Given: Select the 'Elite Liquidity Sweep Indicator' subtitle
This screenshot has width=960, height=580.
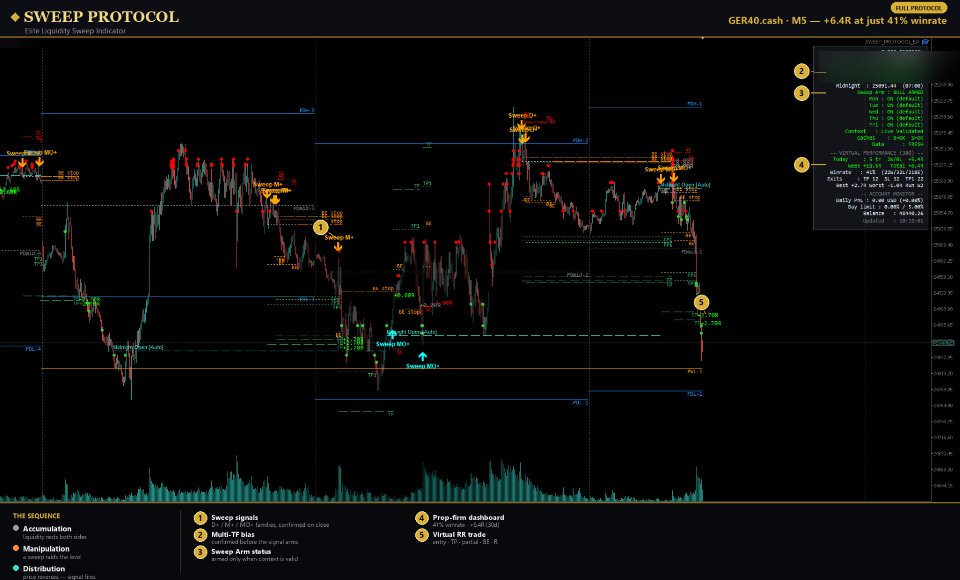Looking at the screenshot, I should point(75,31).
